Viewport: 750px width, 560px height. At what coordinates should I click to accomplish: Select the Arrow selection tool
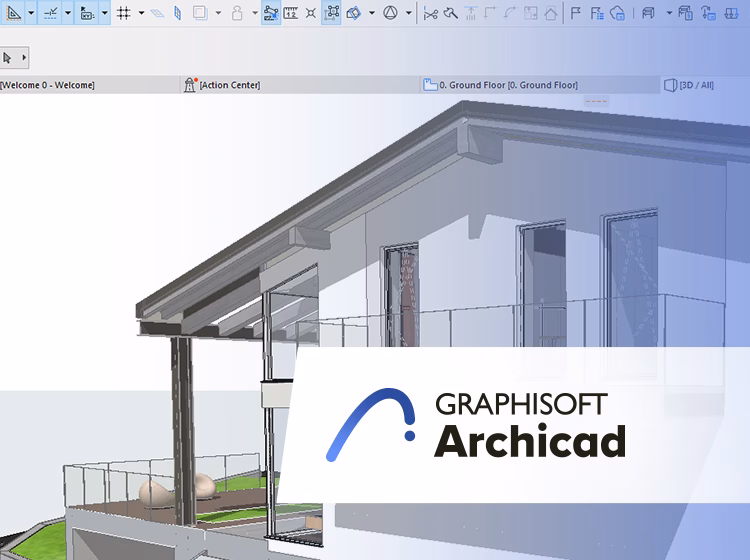pyautogui.click(x=9, y=57)
